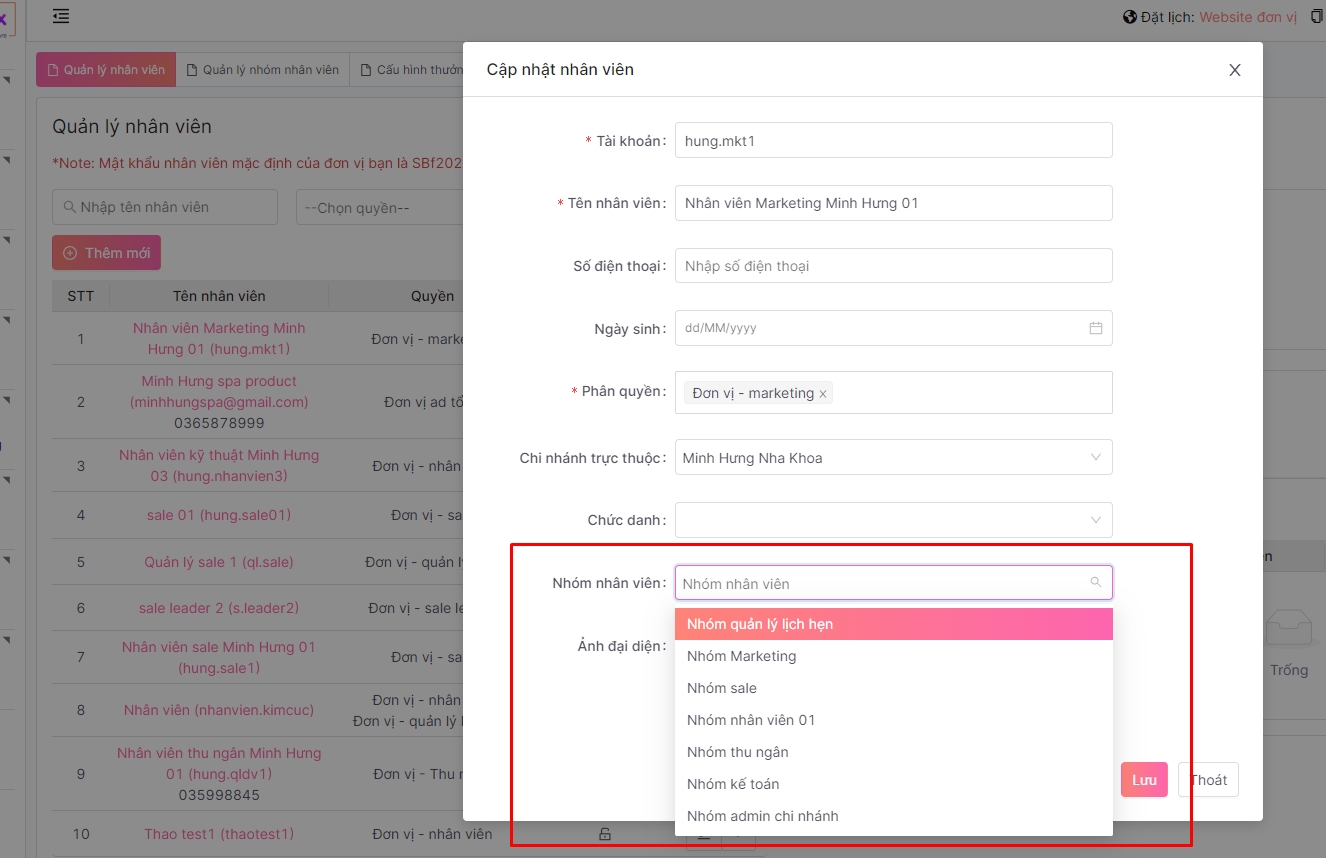Click the hamburger menu collapse icon
This screenshot has height=858, width=1326.
[x=61, y=16]
